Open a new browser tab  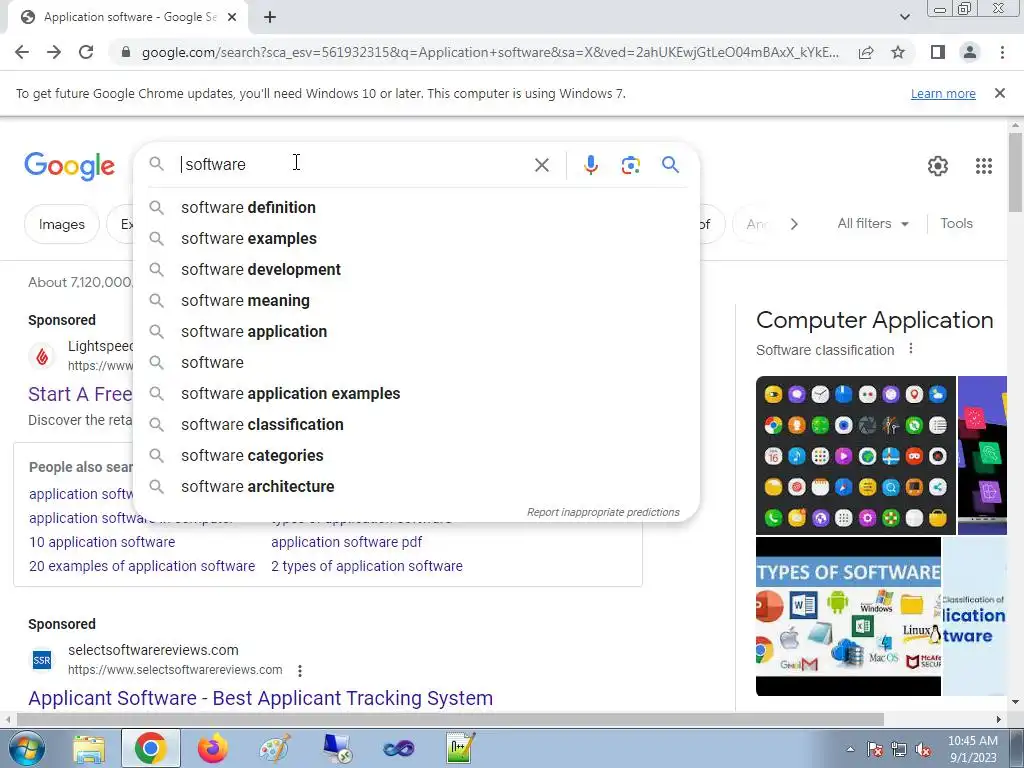pyautogui.click(x=270, y=18)
